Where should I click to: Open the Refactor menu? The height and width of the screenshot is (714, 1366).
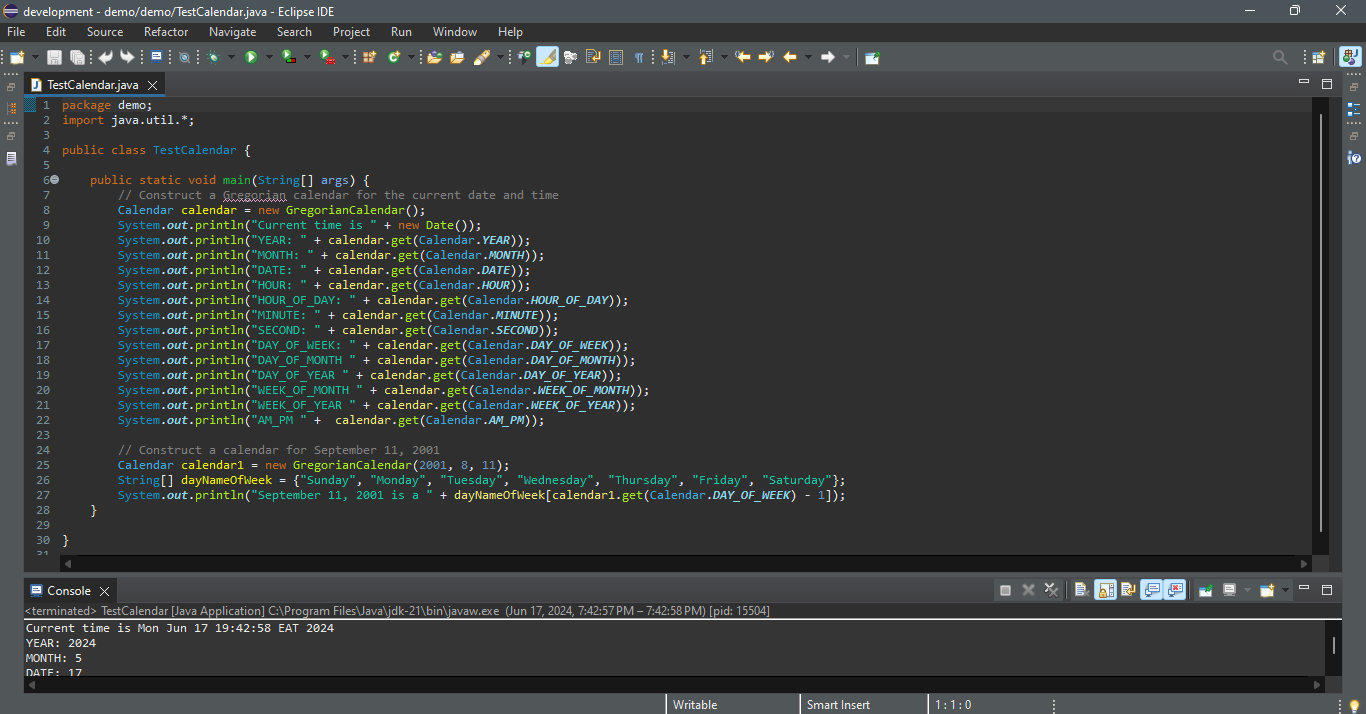click(166, 32)
